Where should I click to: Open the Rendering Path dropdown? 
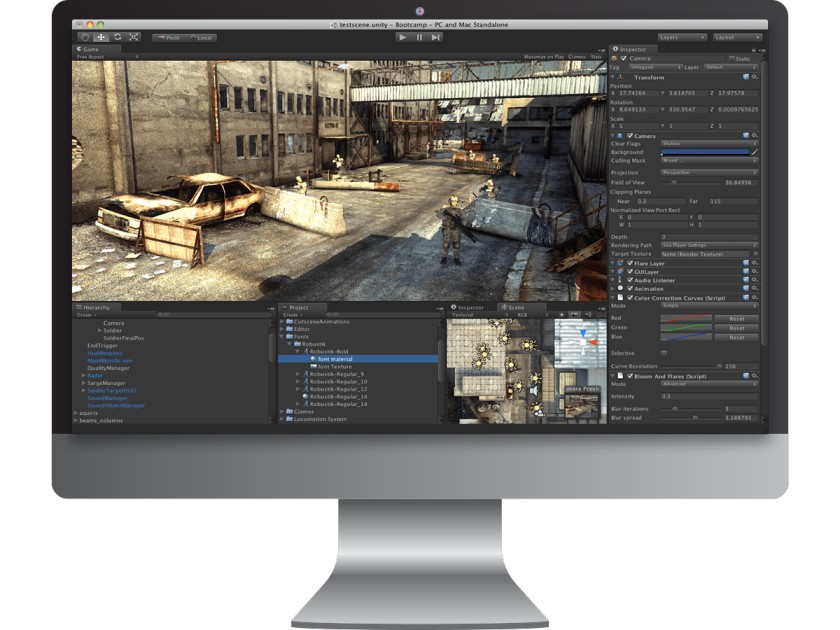tap(709, 245)
